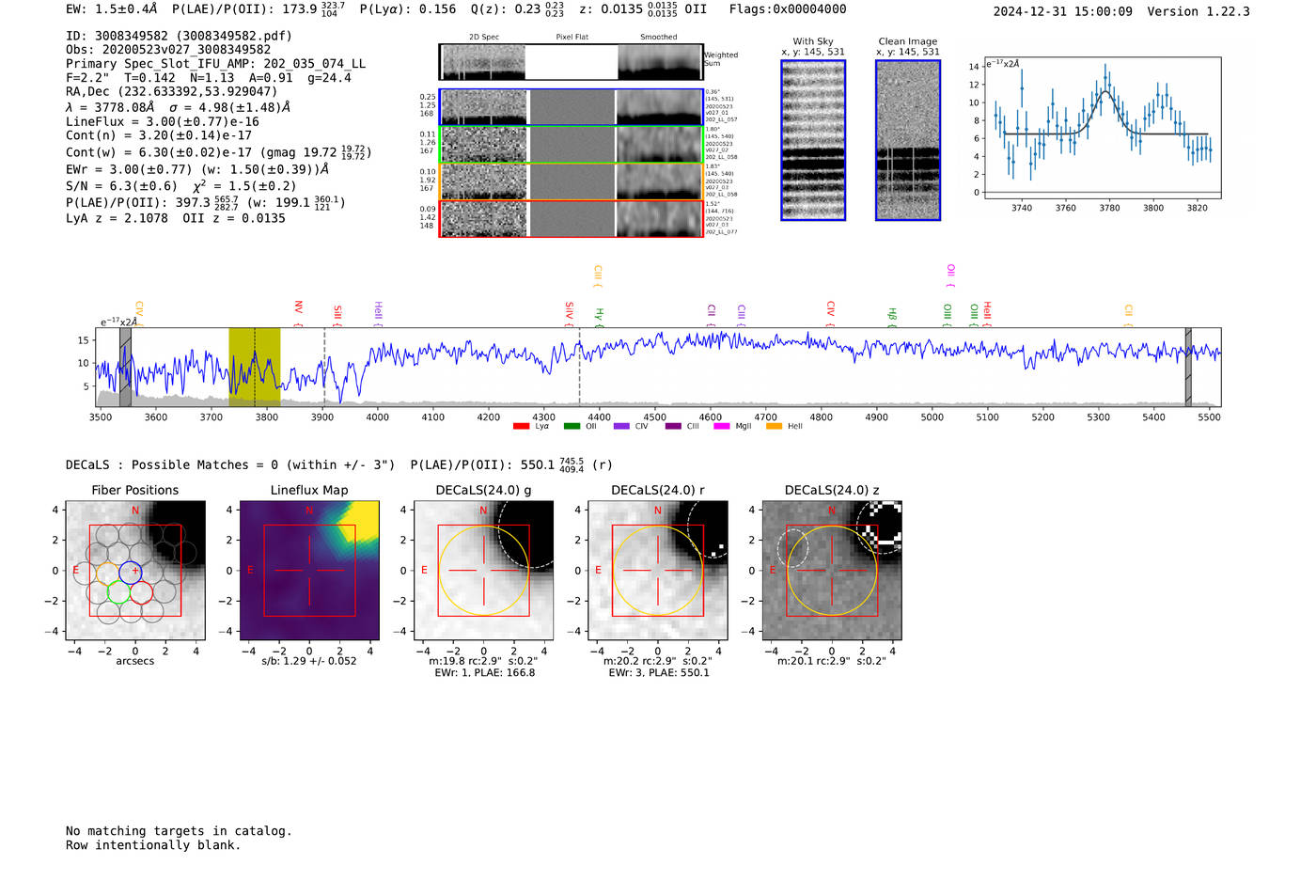
Task: Select the With Sky fiber image
Action: 813,140
